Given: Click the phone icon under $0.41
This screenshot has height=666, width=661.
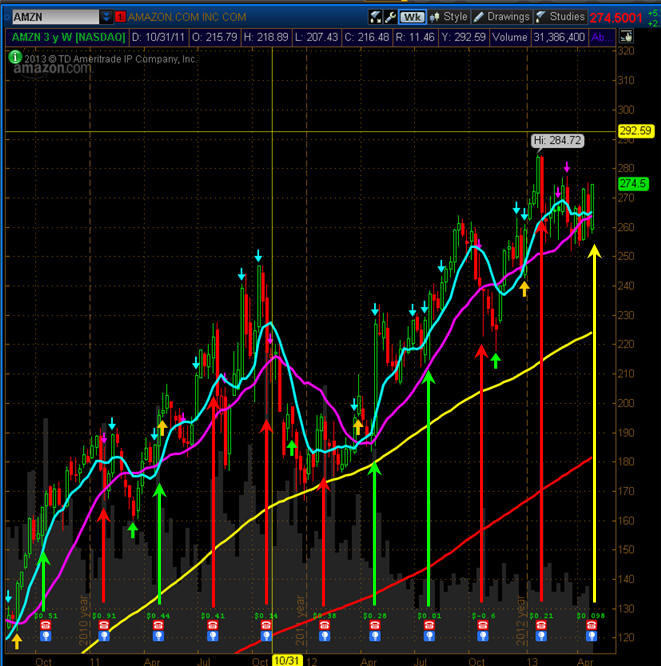Looking at the screenshot, I should pyautogui.click(x=213, y=625).
